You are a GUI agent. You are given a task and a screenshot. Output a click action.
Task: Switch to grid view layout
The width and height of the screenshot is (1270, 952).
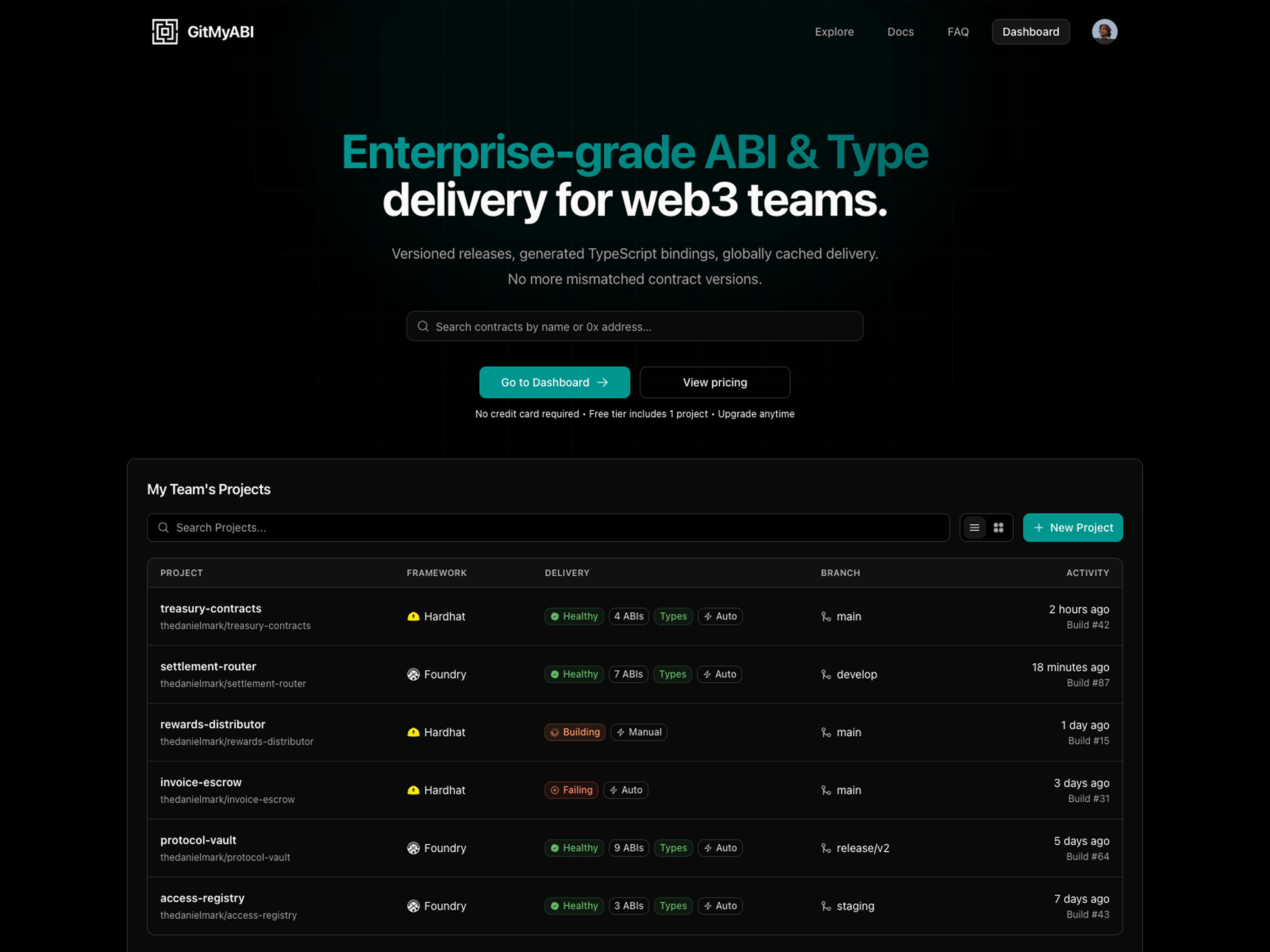coord(999,527)
